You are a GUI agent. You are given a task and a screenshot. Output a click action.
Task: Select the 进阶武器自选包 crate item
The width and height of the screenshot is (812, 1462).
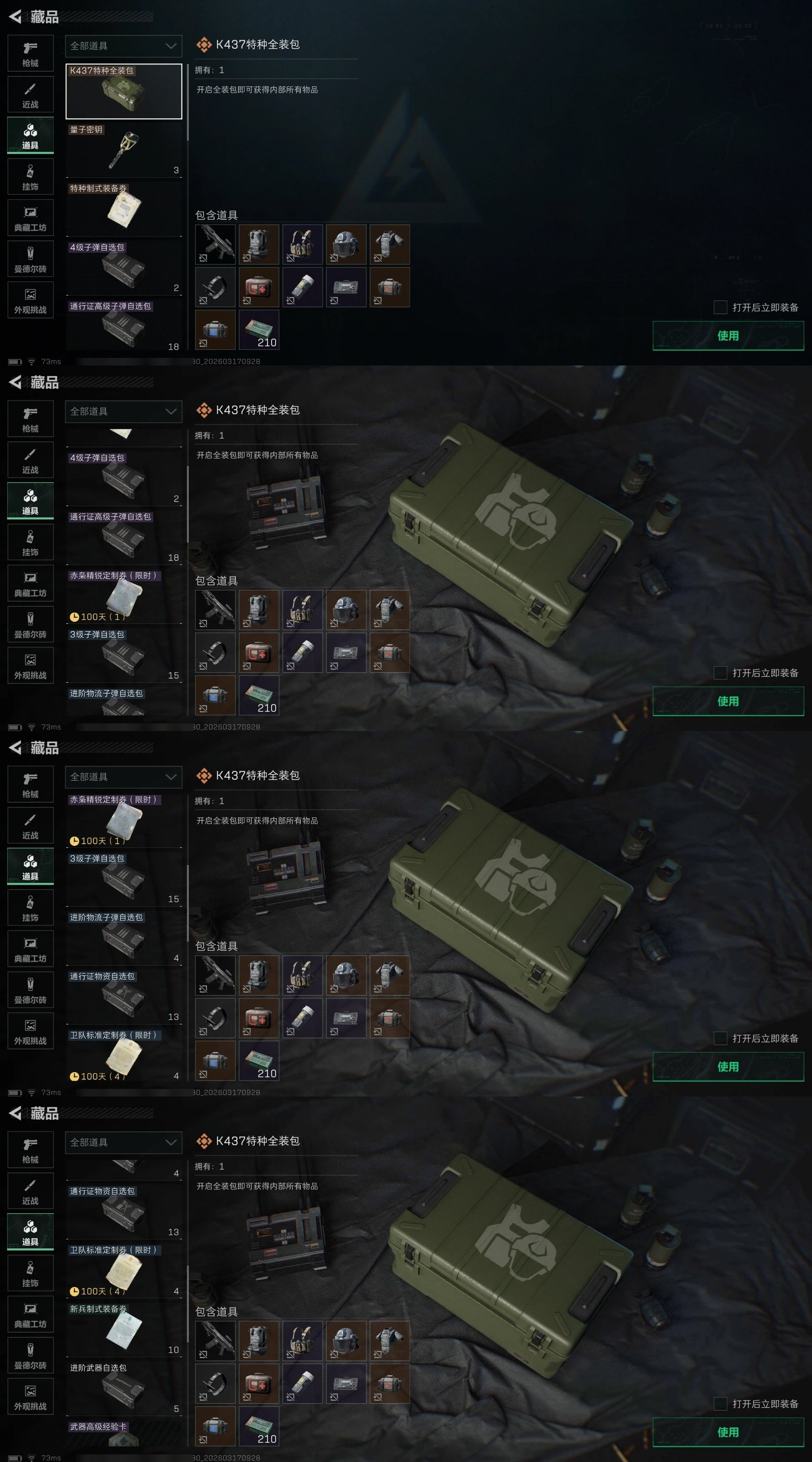pos(124,1389)
